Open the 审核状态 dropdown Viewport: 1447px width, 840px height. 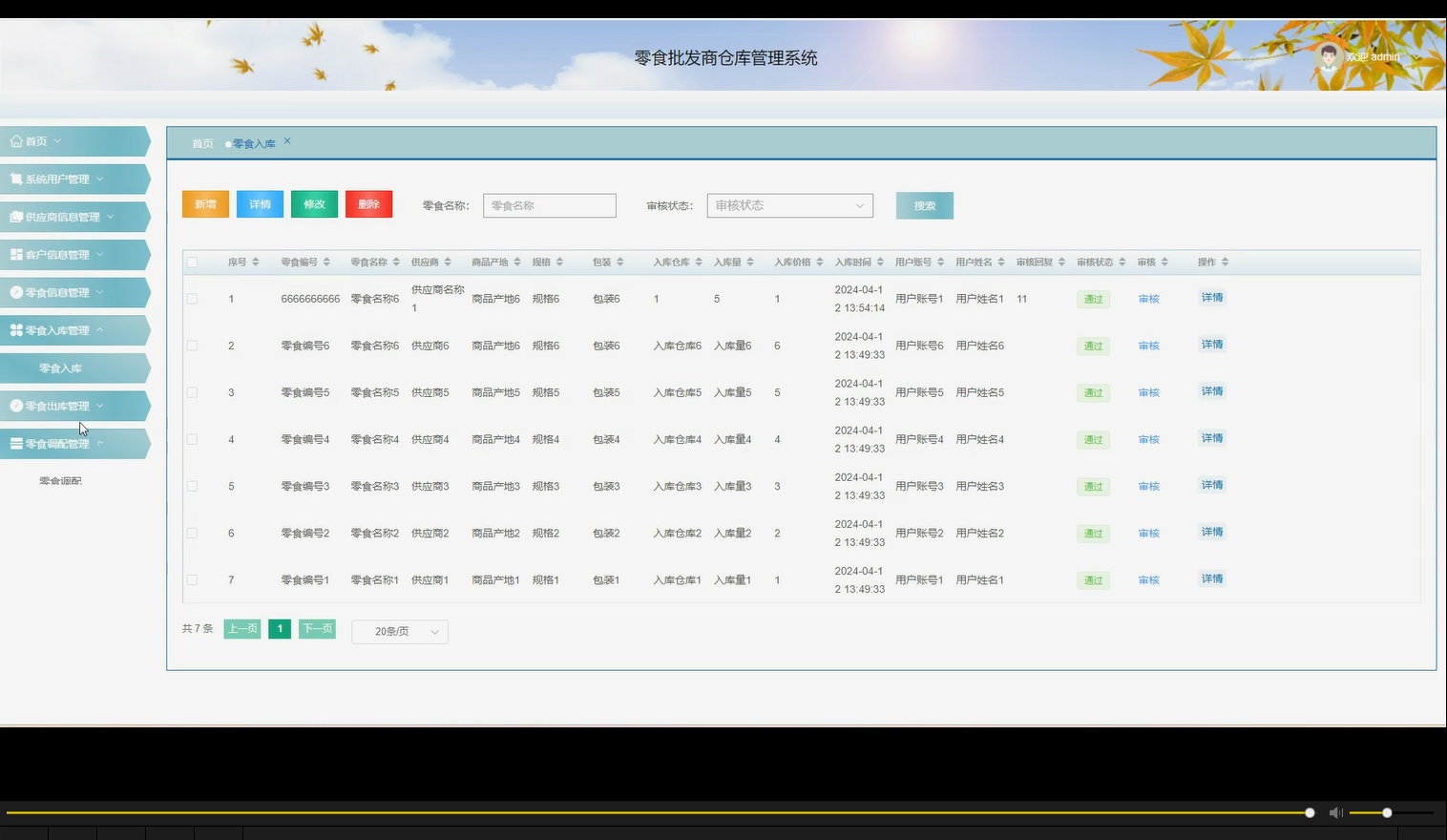point(788,204)
